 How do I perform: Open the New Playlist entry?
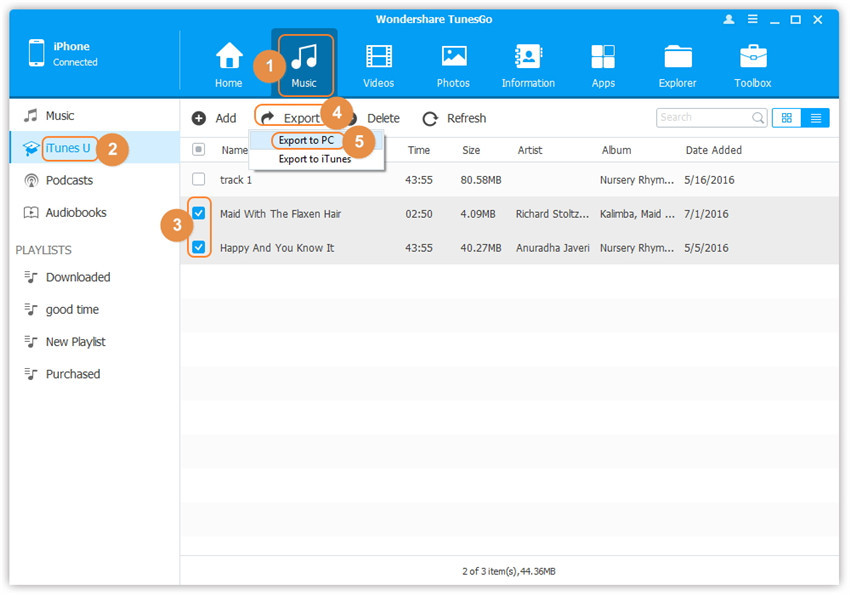(94, 342)
